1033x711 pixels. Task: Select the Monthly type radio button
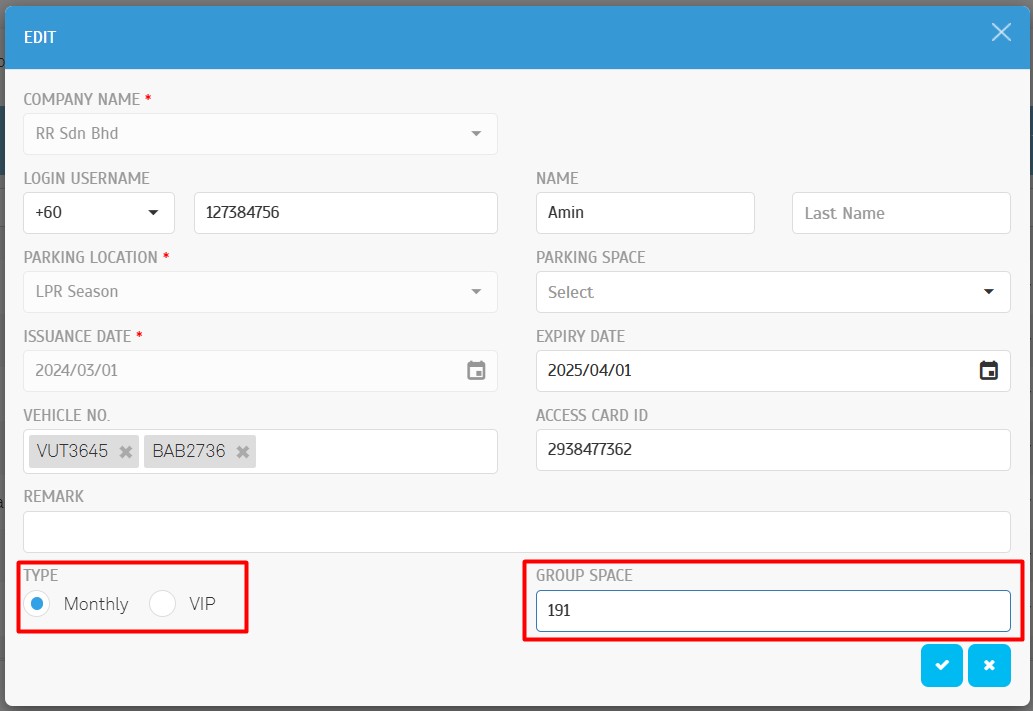(x=37, y=604)
